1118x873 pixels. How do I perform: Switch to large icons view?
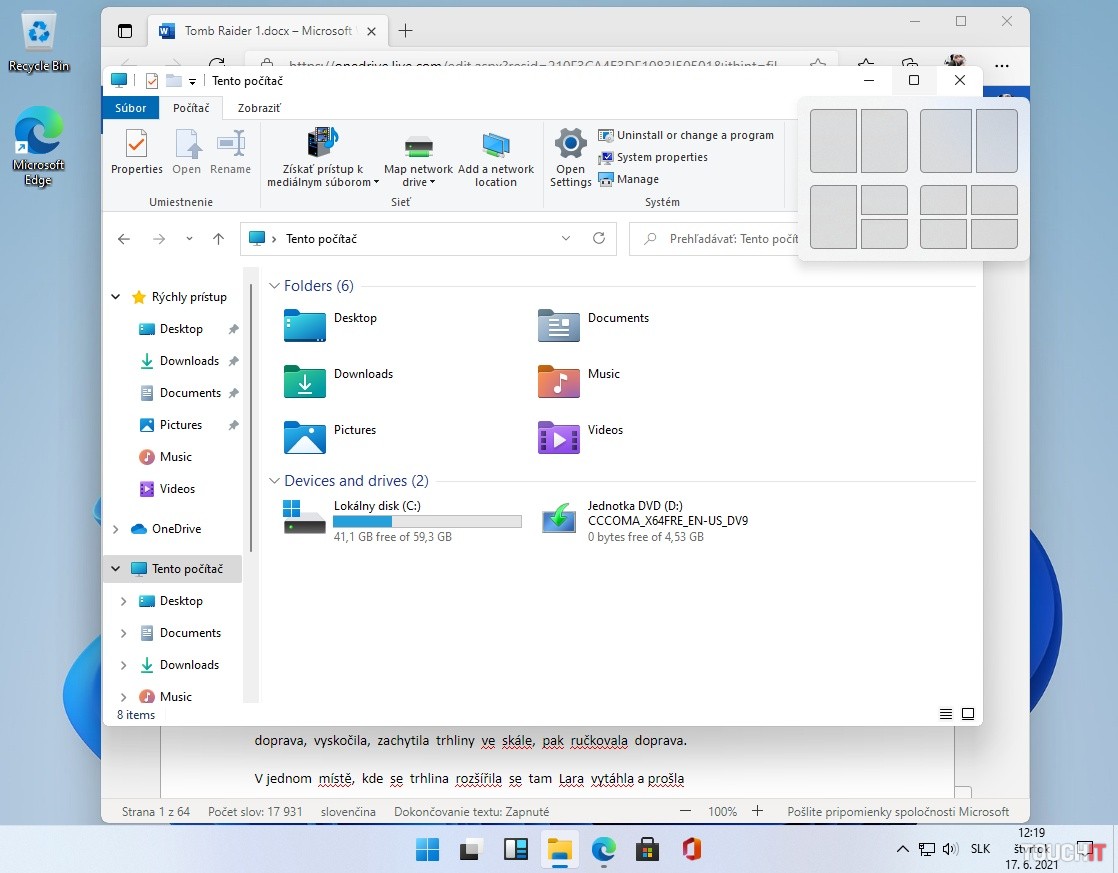click(x=968, y=714)
